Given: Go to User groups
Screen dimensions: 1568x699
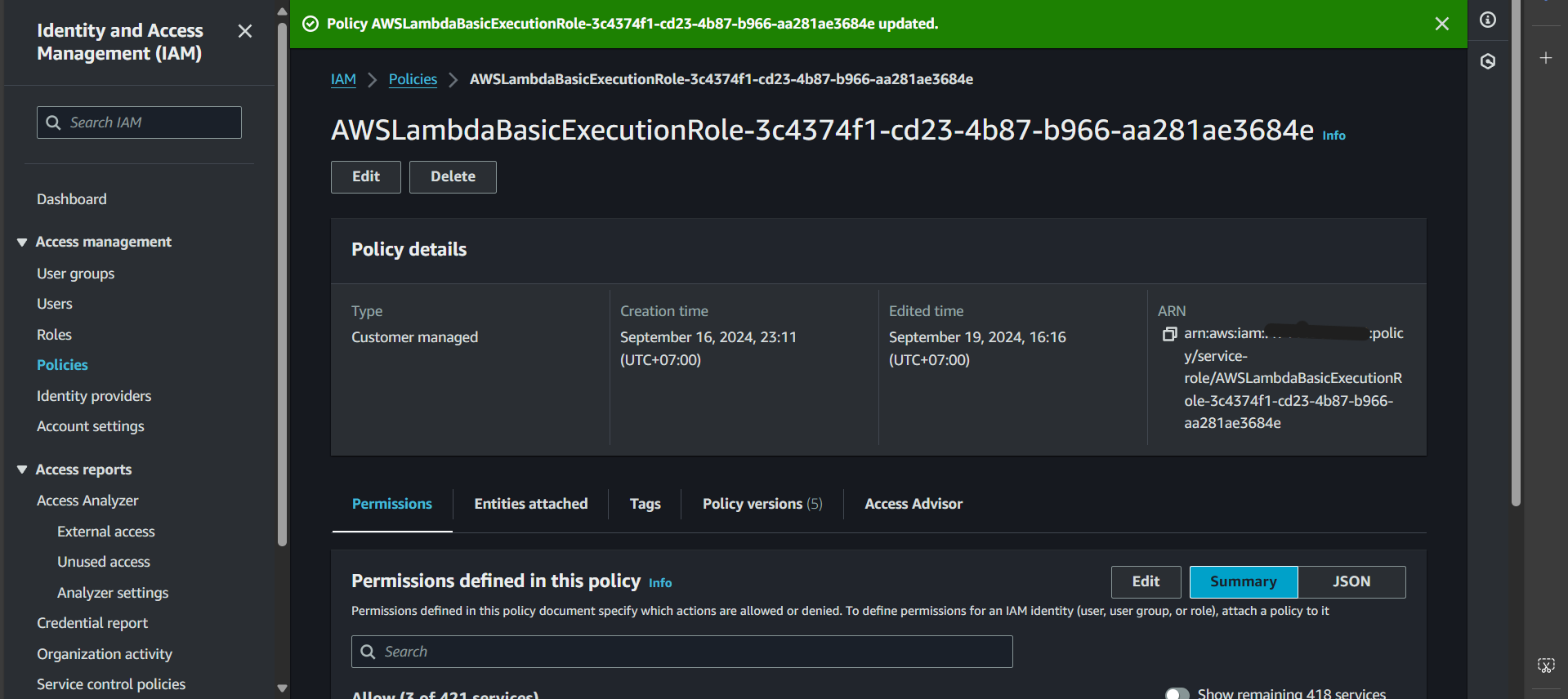Looking at the screenshot, I should click(x=75, y=274).
